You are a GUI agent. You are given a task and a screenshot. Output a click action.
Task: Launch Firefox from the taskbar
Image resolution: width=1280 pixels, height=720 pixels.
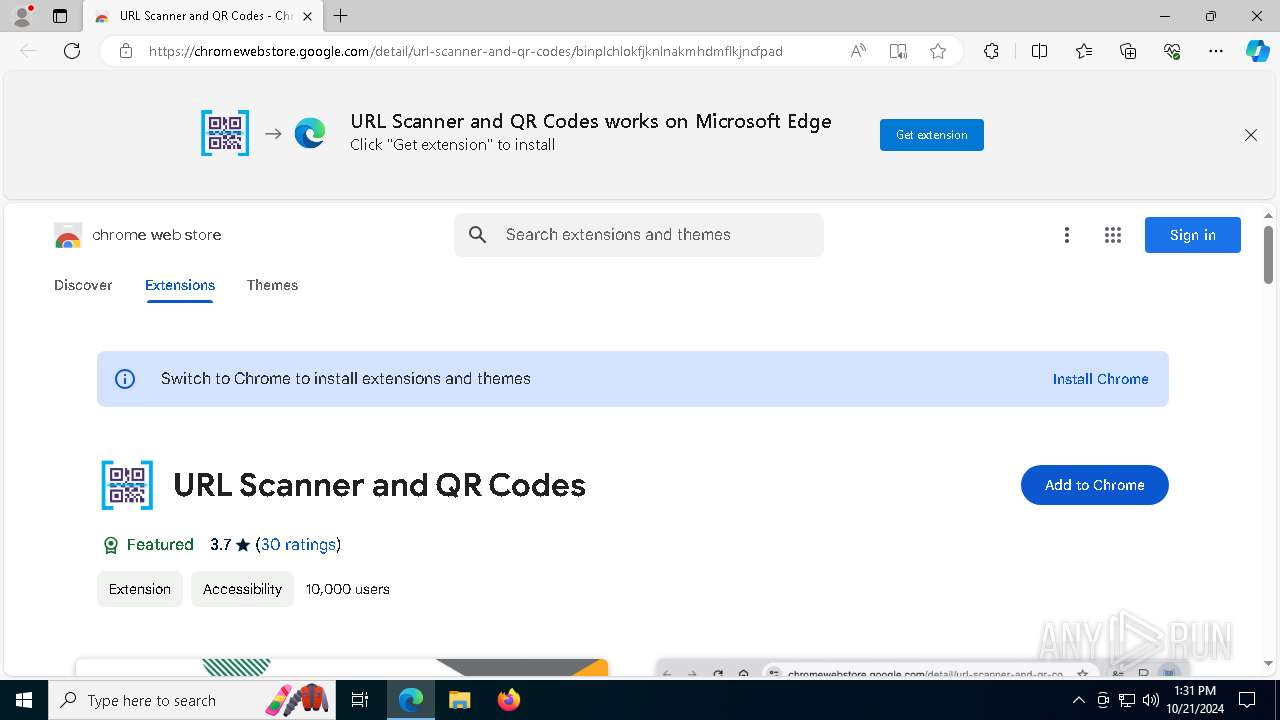pos(508,700)
